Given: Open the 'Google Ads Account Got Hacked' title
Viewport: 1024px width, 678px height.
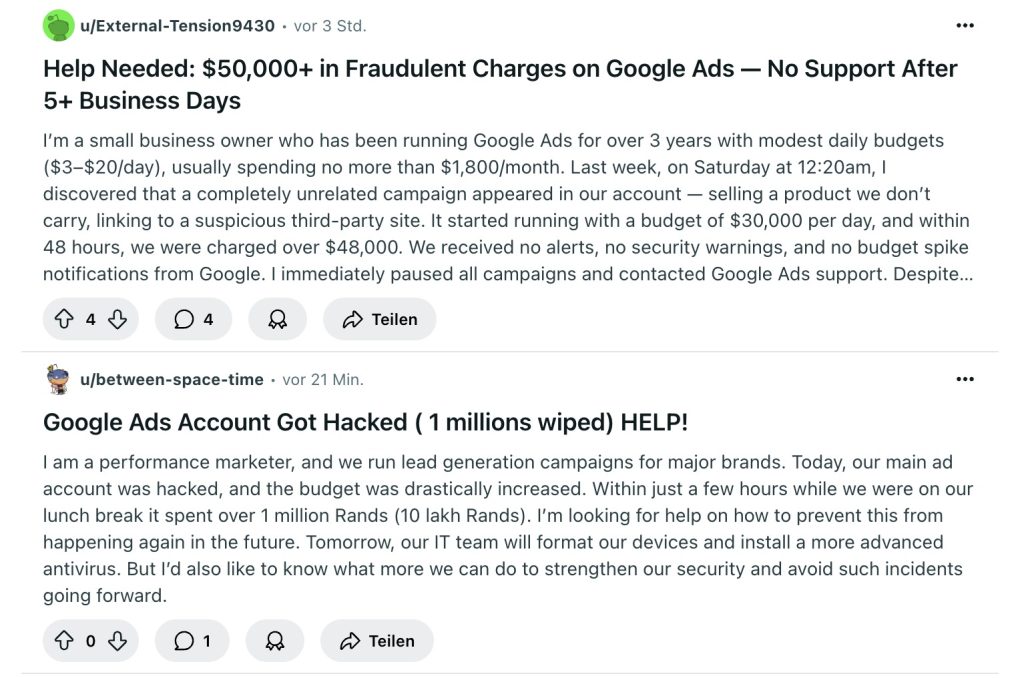Looking at the screenshot, I should pyautogui.click(x=365, y=423).
